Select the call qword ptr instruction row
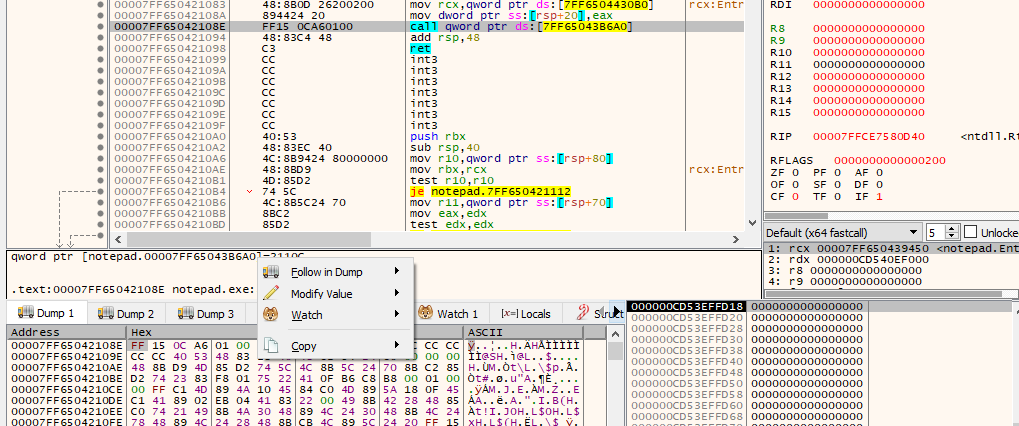The width and height of the screenshot is (1019, 426). click(427, 27)
